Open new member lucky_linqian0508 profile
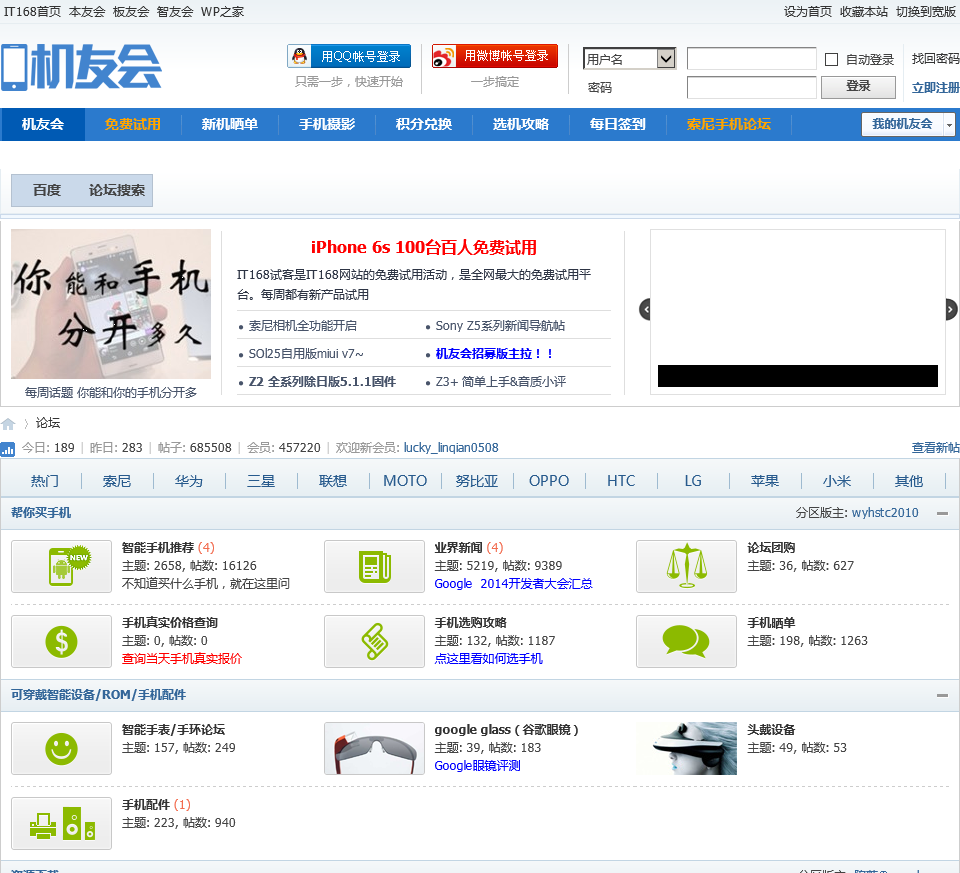The image size is (960, 873). click(451, 448)
